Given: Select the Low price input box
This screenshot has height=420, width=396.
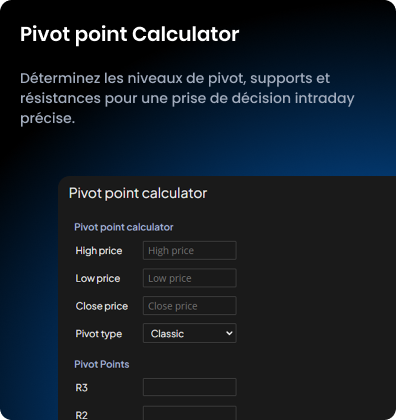Looking at the screenshot, I should coord(190,278).
